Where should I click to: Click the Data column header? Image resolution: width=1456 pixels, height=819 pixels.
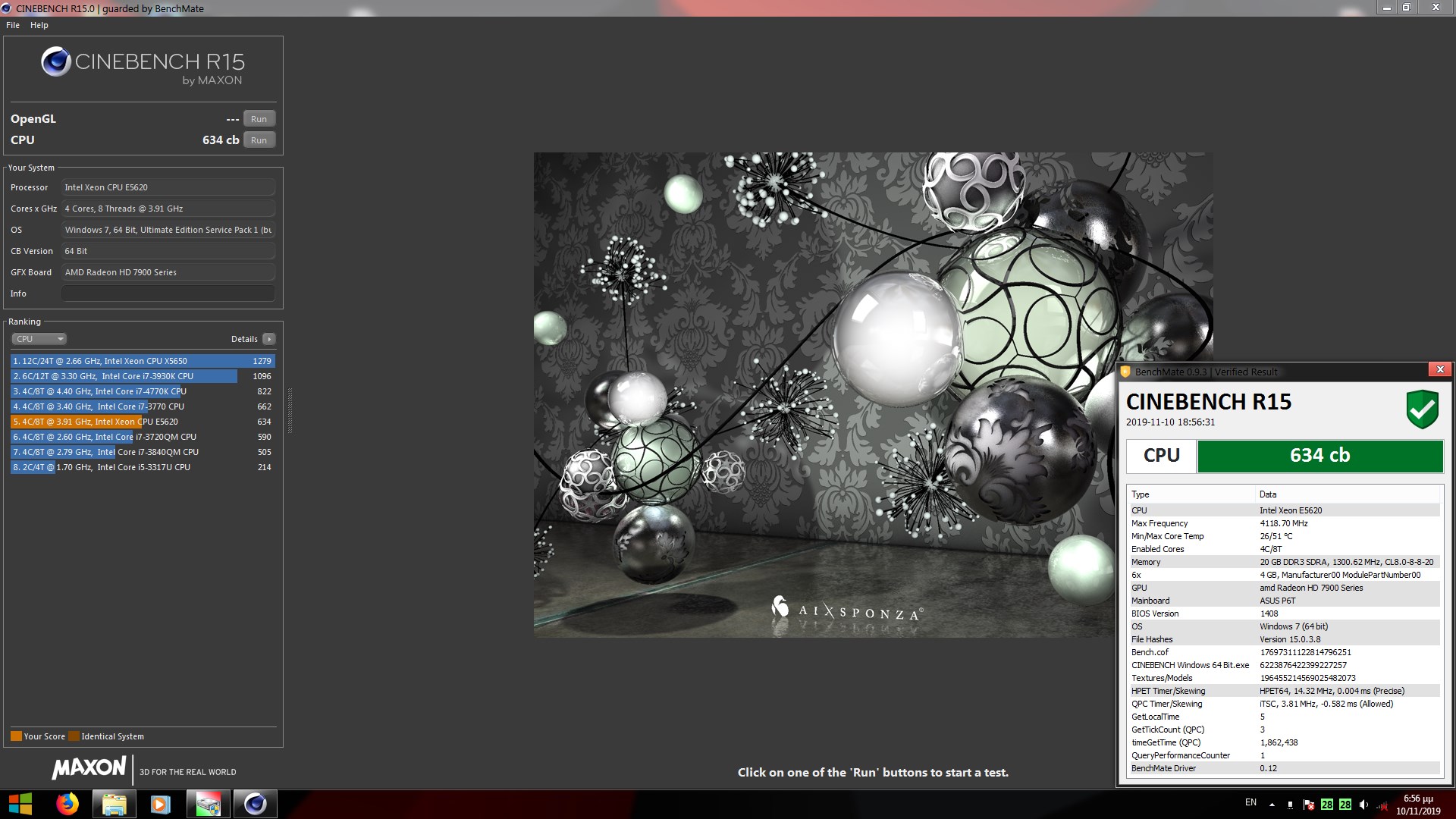click(1348, 494)
